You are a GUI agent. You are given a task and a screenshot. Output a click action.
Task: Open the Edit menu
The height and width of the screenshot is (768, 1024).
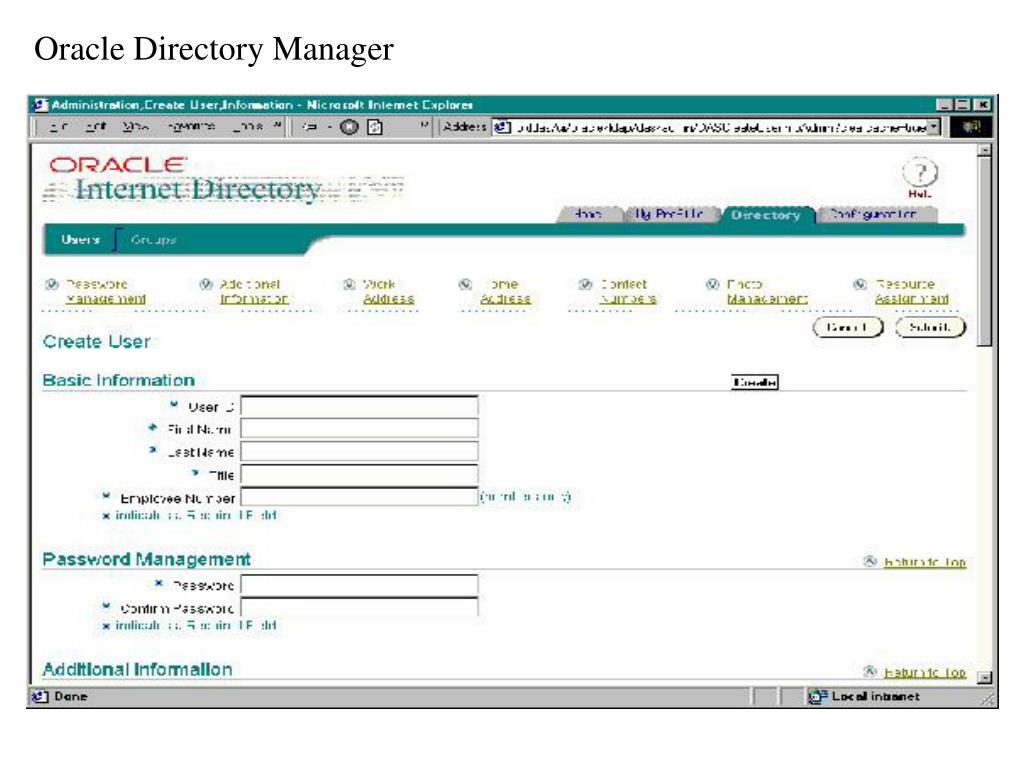tap(96, 127)
